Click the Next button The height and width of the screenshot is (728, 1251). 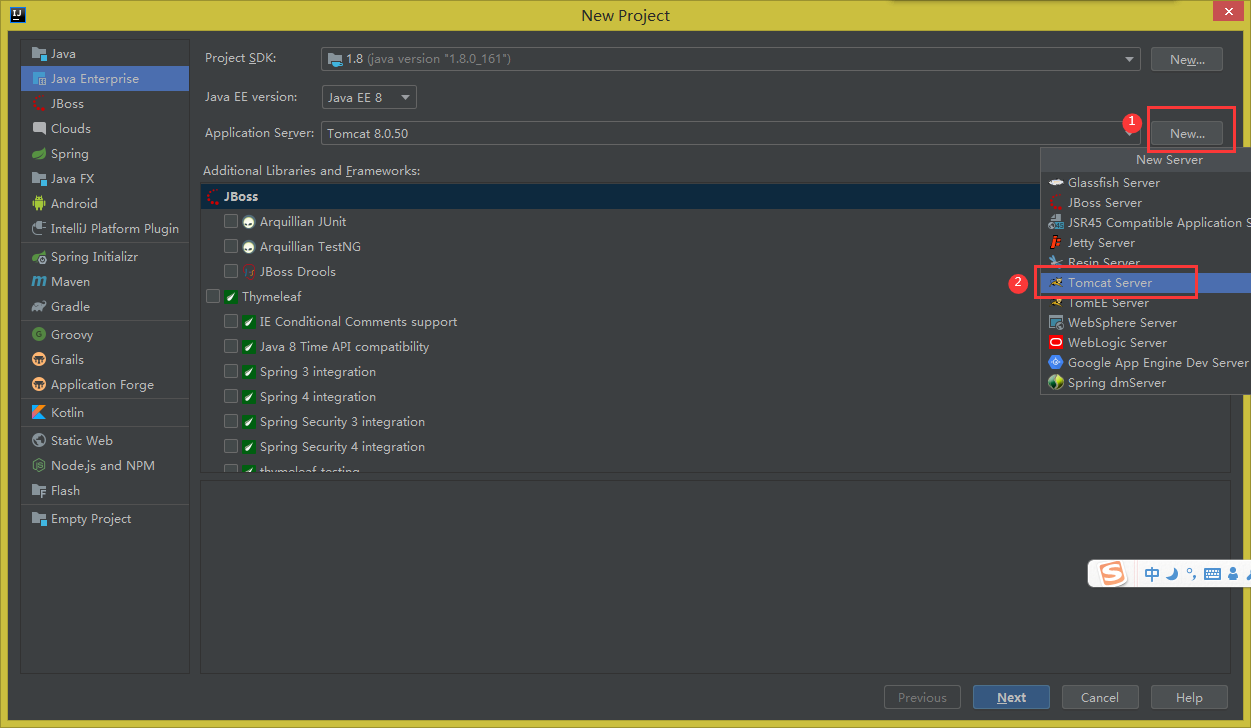[x=1011, y=697]
